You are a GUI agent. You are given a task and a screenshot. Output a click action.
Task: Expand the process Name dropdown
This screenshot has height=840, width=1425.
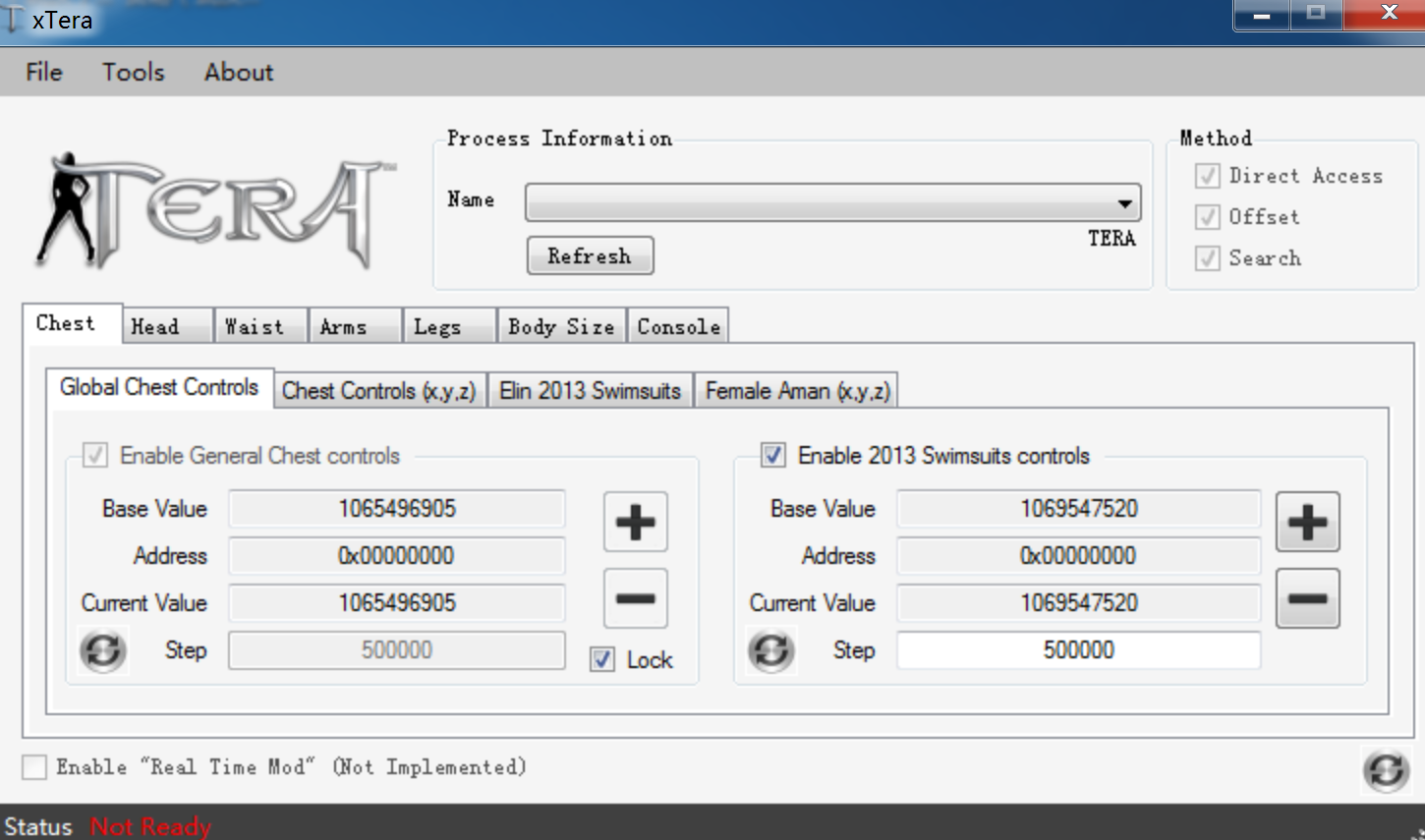coord(1124,203)
